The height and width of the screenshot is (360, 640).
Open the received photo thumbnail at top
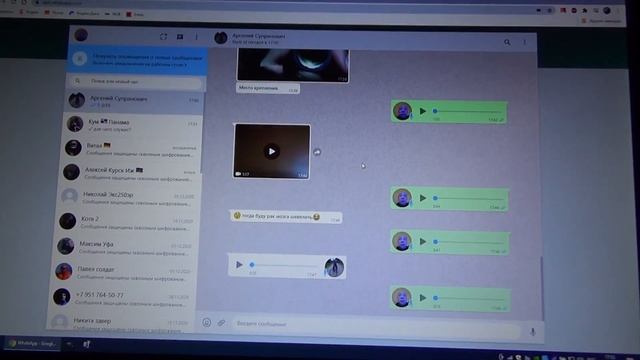pyautogui.click(x=293, y=65)
